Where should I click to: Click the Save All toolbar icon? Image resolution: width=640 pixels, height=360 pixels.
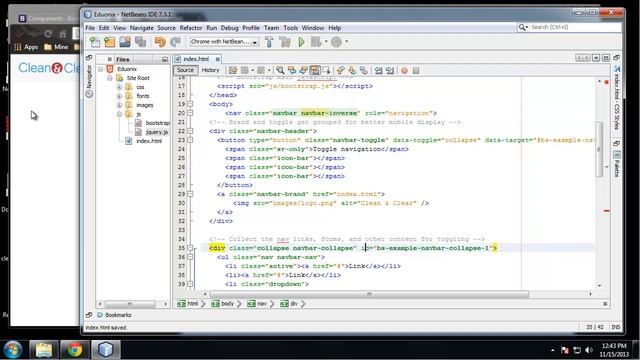tap(141, 42)
